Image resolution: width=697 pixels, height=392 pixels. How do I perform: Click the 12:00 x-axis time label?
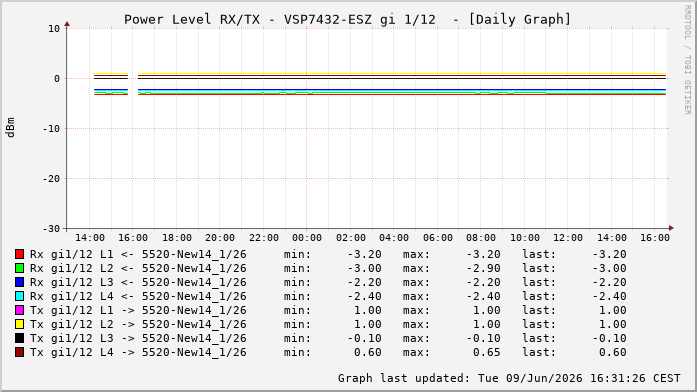[568, 238]
